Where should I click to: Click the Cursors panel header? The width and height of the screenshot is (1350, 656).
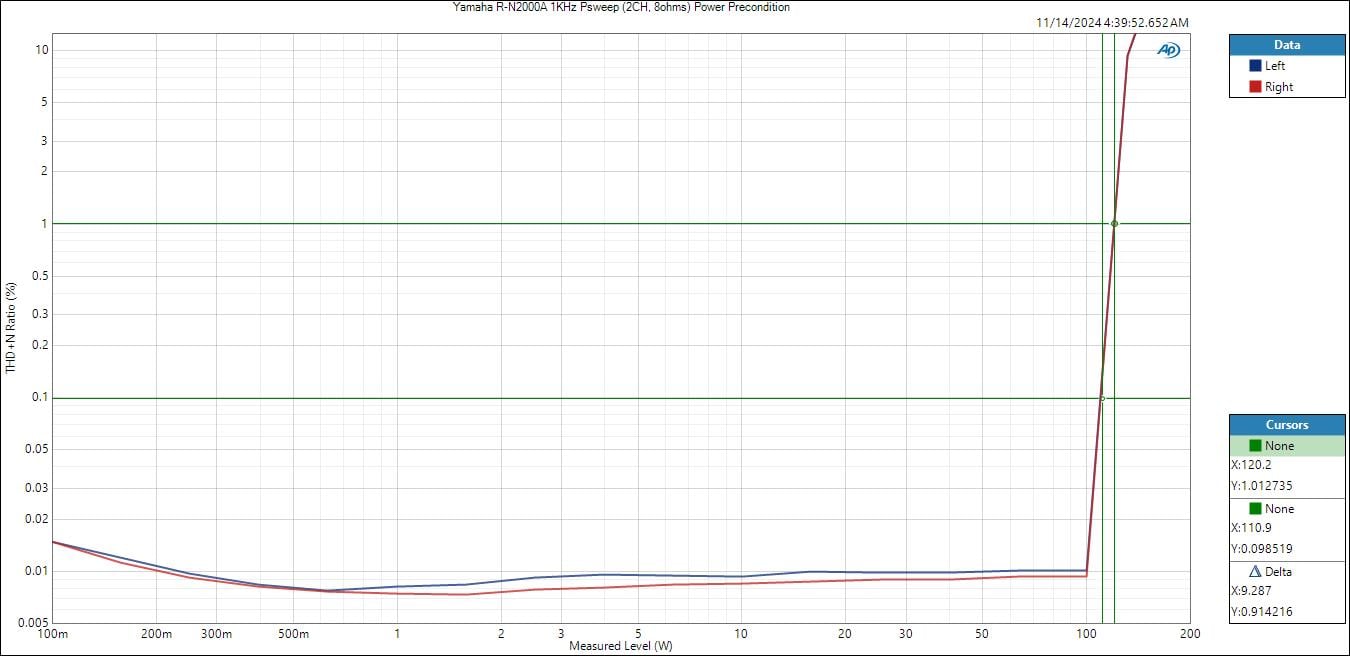click(x=1286, y=425)
